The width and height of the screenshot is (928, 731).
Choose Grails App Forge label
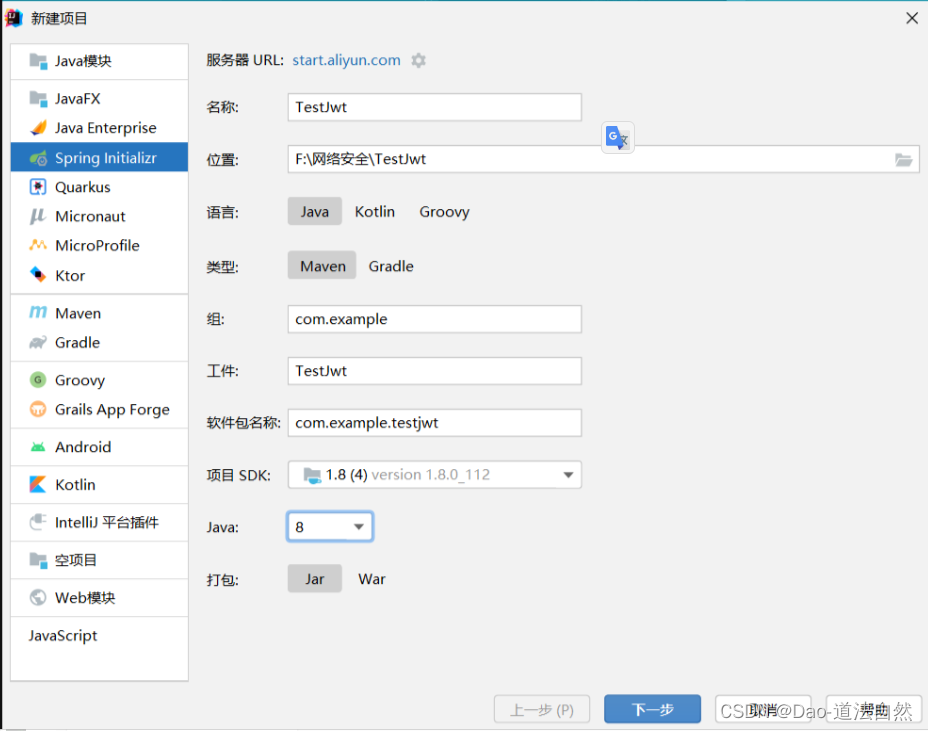click(112, 410)
